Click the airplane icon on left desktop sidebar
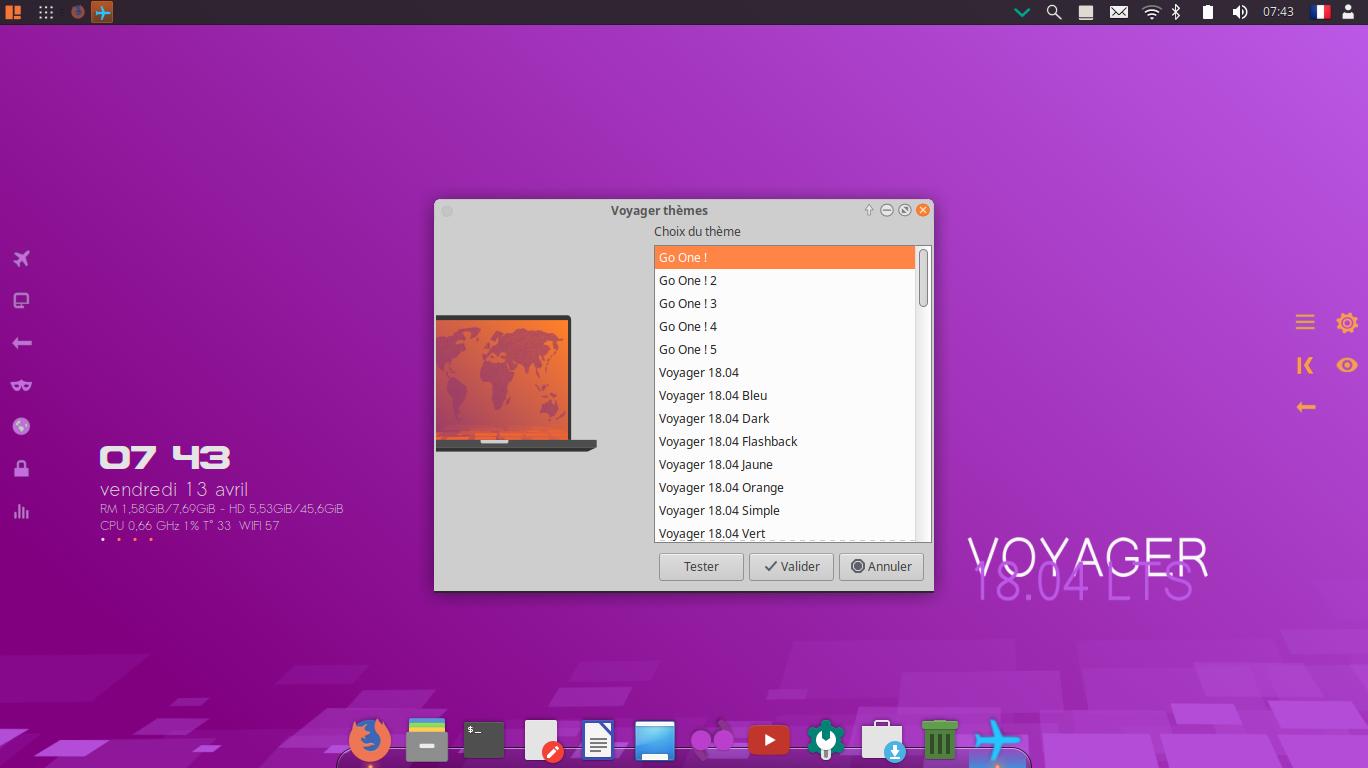Image resolution: width=1368 pixels, height=768 pixels. (x=22, y=259)
